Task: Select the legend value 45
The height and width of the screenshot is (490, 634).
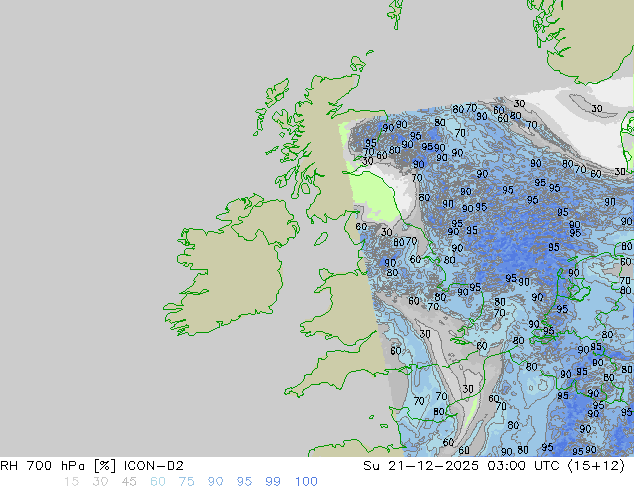Action: click(129, 482)
